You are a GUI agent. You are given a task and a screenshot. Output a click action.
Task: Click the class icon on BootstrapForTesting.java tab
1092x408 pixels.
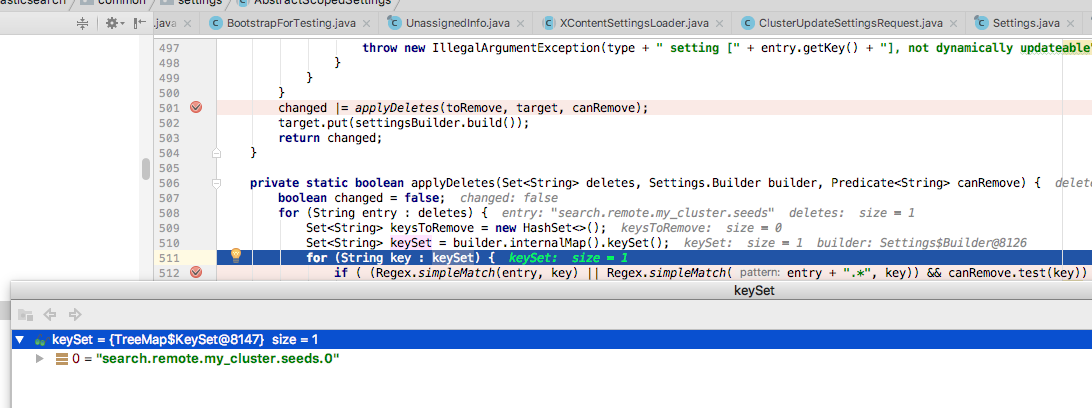[x=217, y=24]
